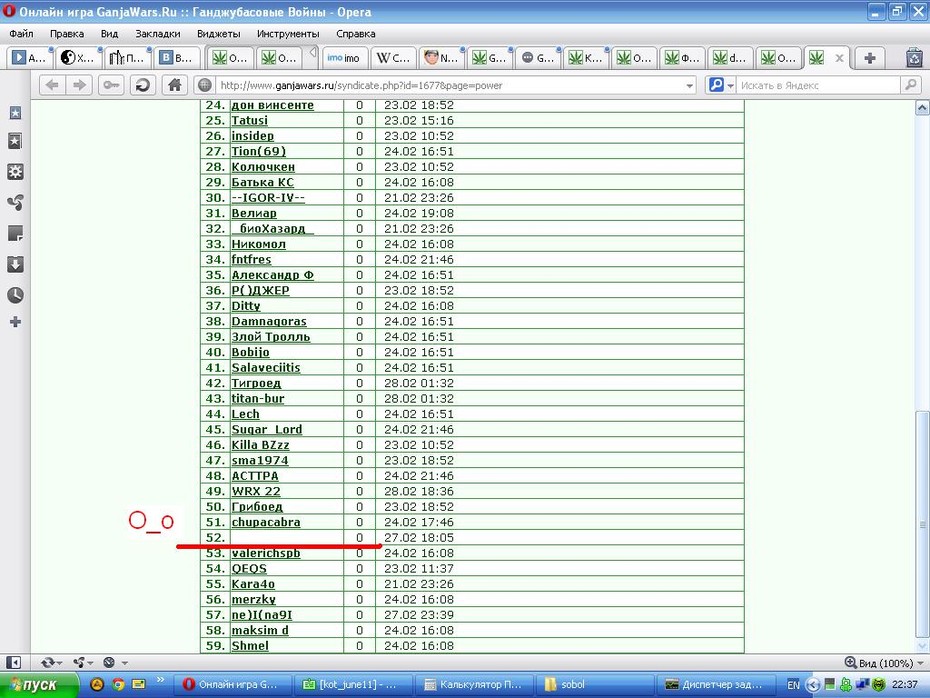Go to the browser home page icon
This screenshot has height=698, width=930.
click(x=174, y=85)
